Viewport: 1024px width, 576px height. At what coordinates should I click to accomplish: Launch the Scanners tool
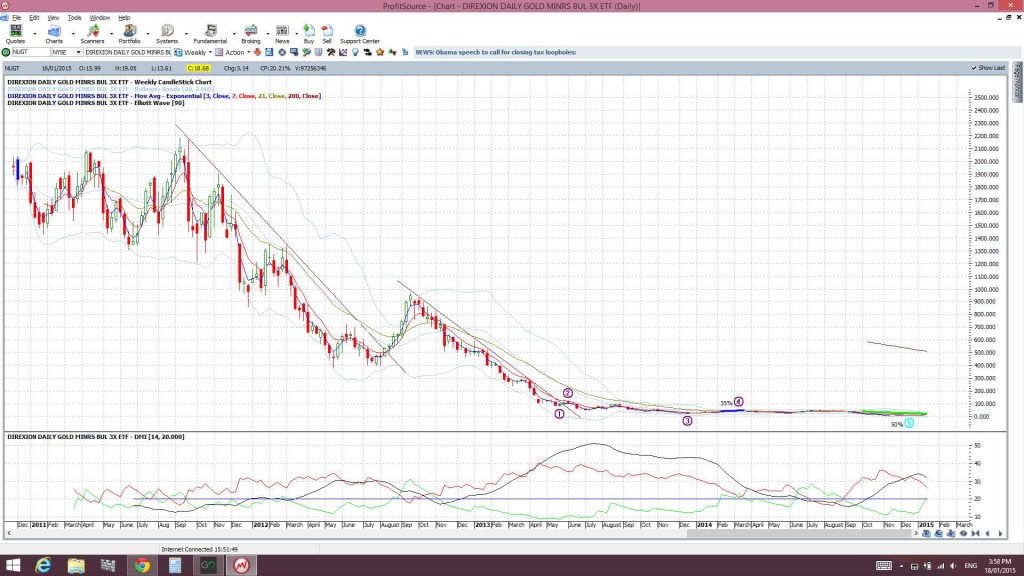[92, 34]
